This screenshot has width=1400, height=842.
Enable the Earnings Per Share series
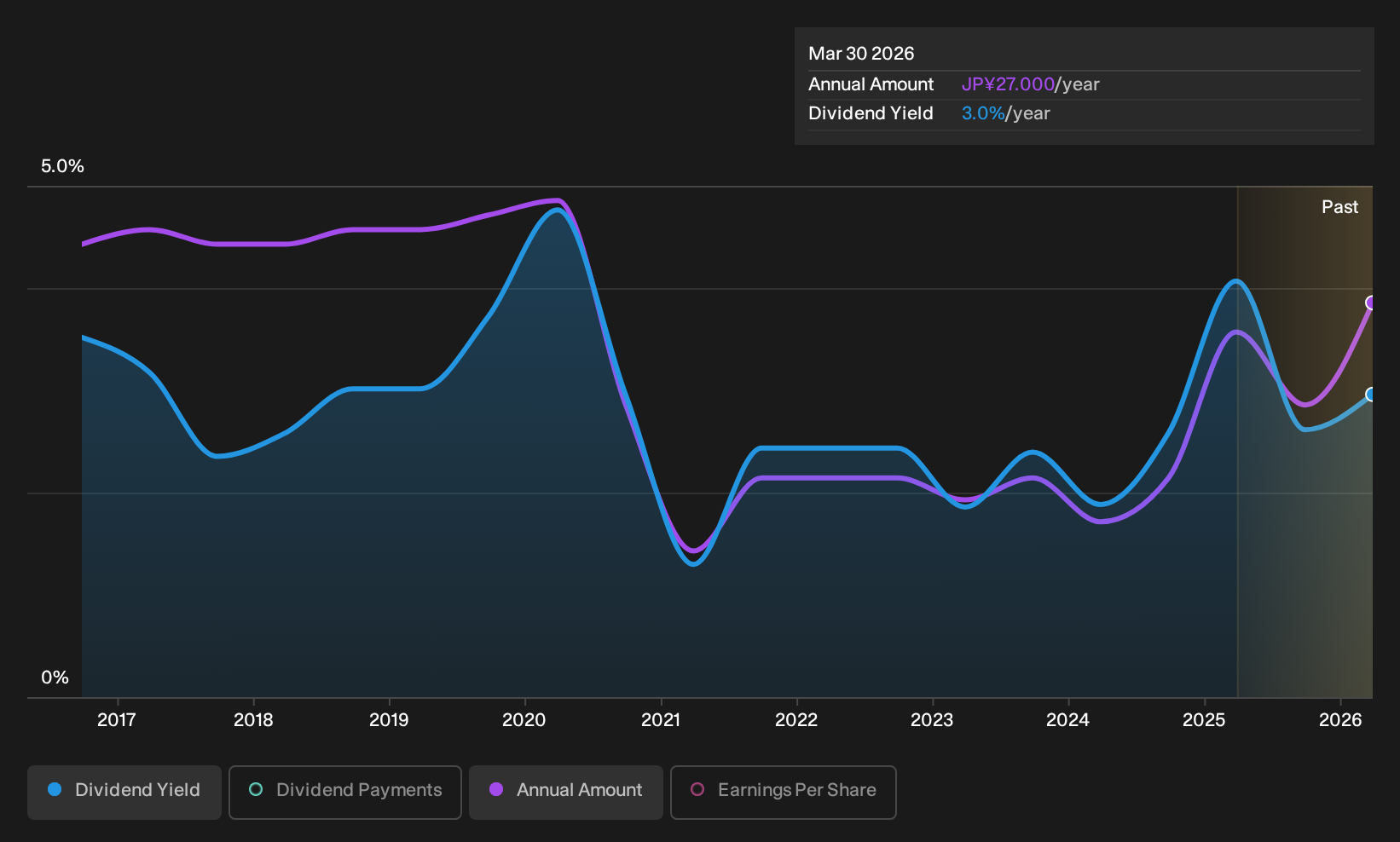tap(784, 793)
